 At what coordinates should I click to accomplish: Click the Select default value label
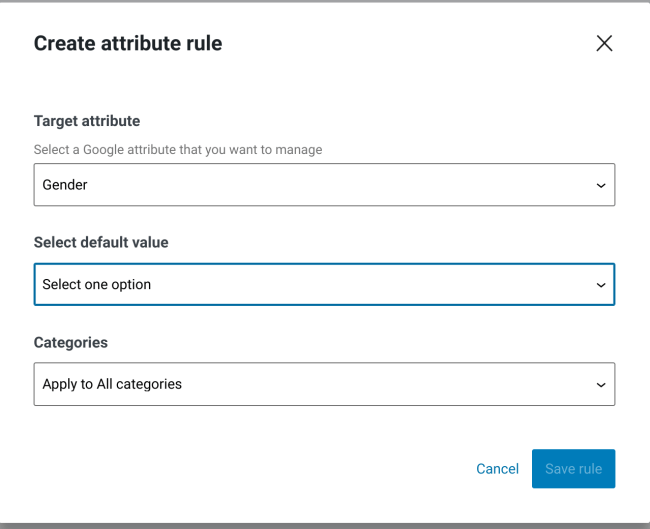(101, 242)
